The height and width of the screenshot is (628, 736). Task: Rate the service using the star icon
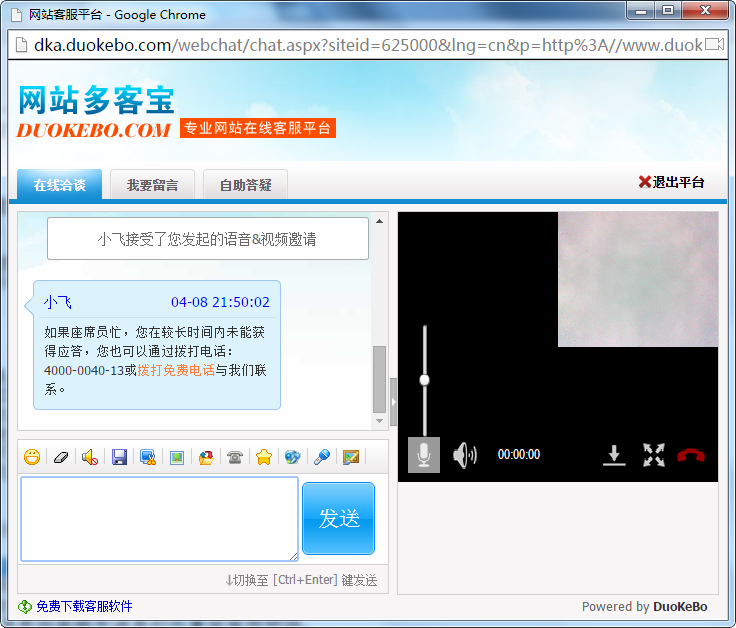(264, 457)
